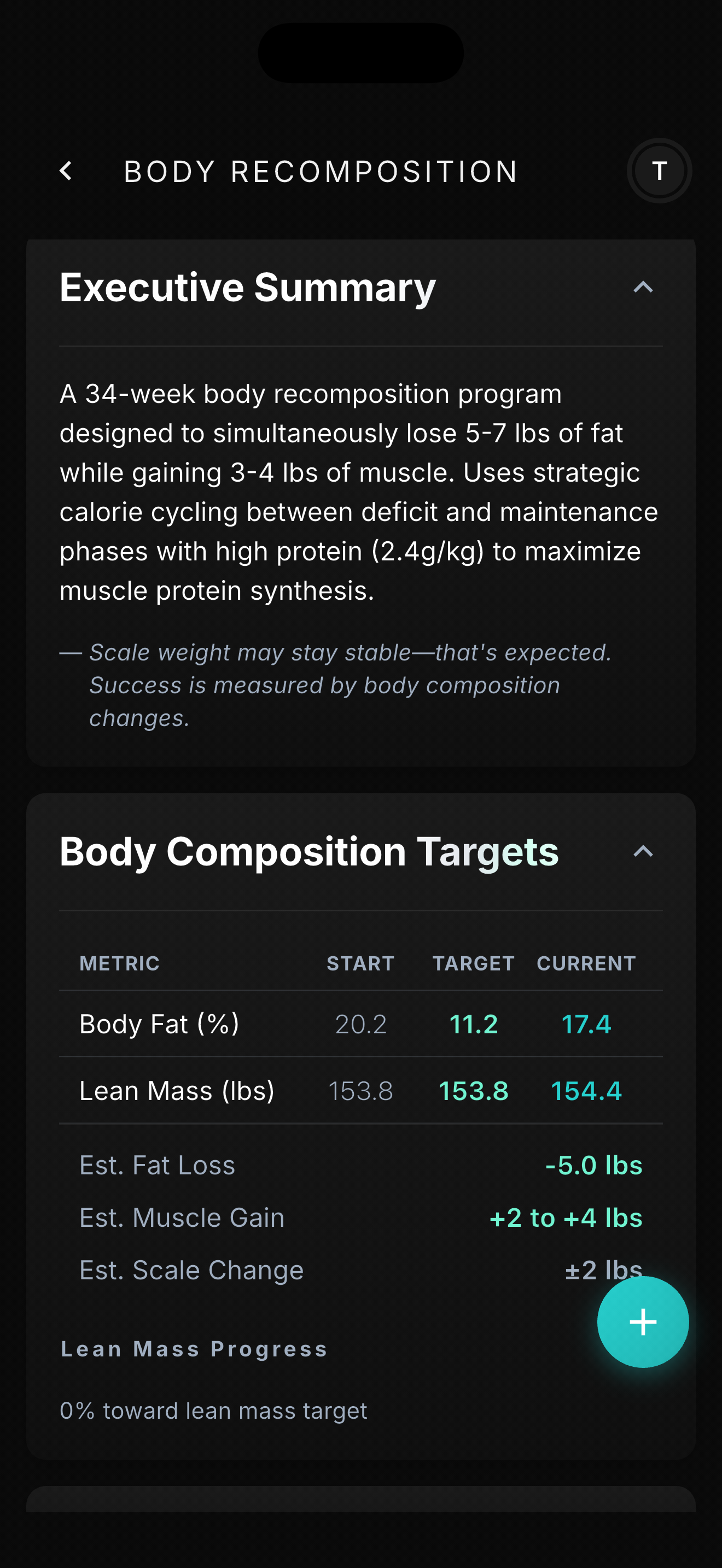Select the START column header
Screen dimensions: 722x1568
pyautogui.click(x=360, y=963)
